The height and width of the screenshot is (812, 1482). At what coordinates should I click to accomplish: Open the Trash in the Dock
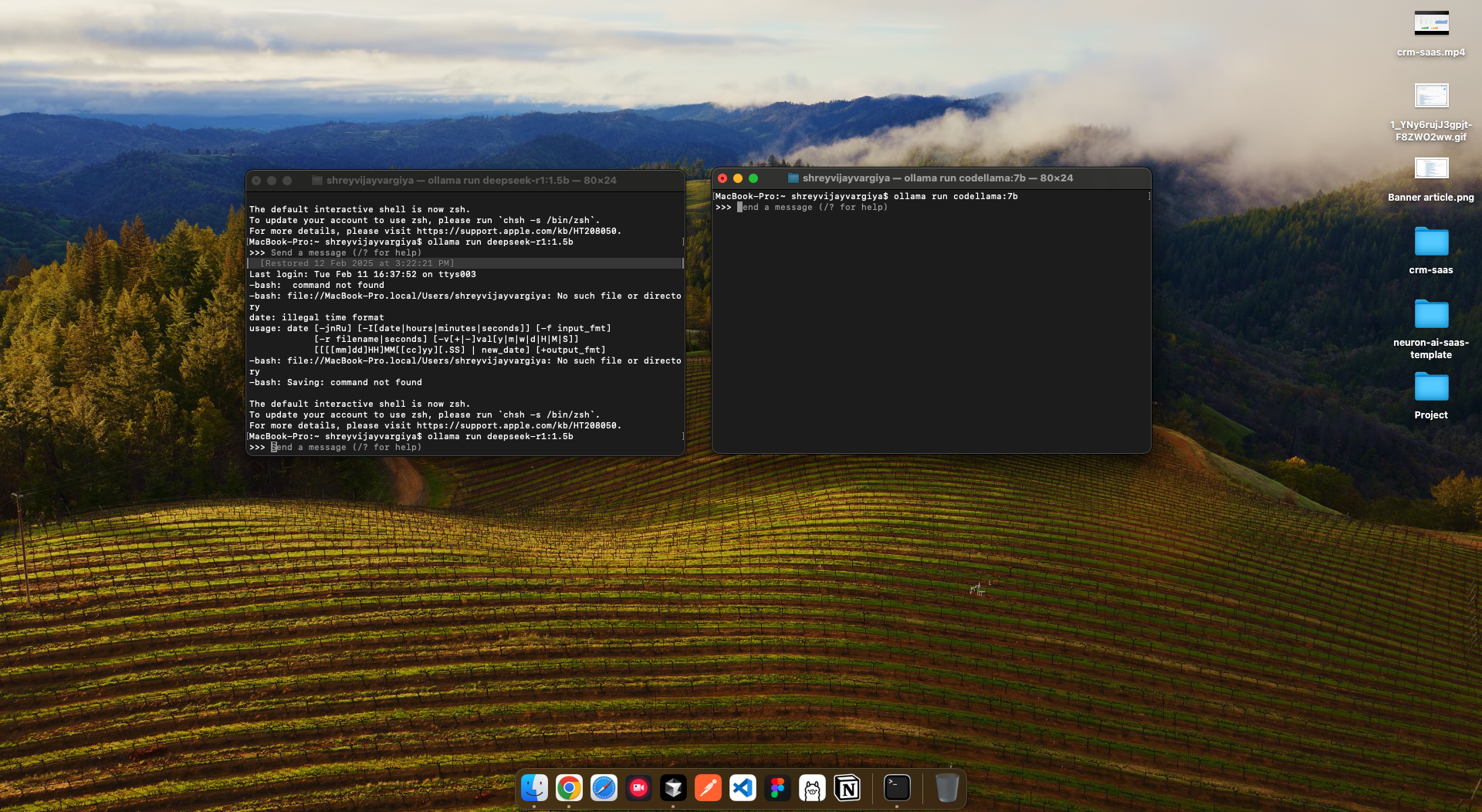(947, 788)
